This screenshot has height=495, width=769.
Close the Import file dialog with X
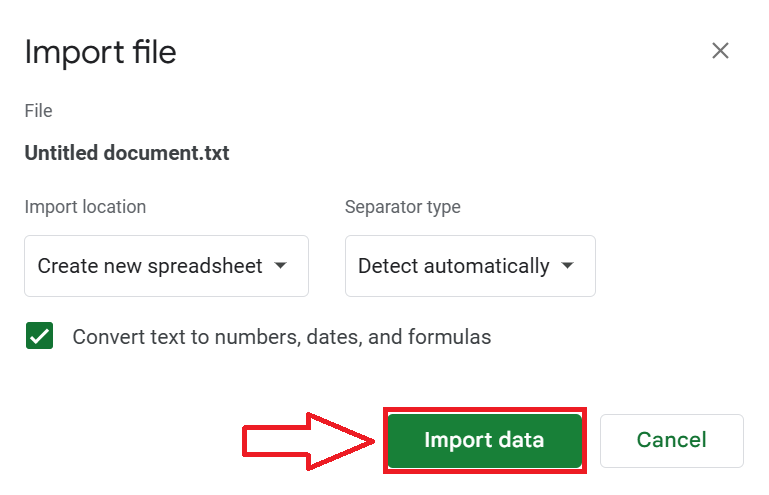click(x=720, y=51)
